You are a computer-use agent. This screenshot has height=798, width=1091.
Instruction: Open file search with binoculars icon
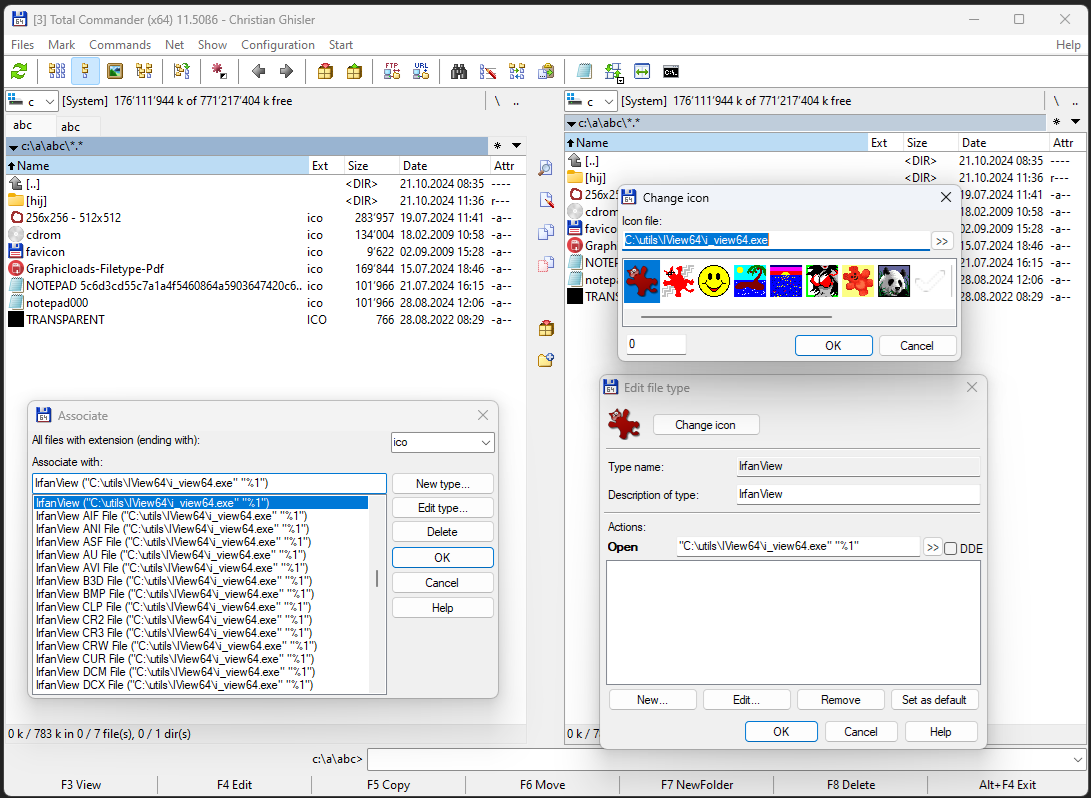coord(459,71)
